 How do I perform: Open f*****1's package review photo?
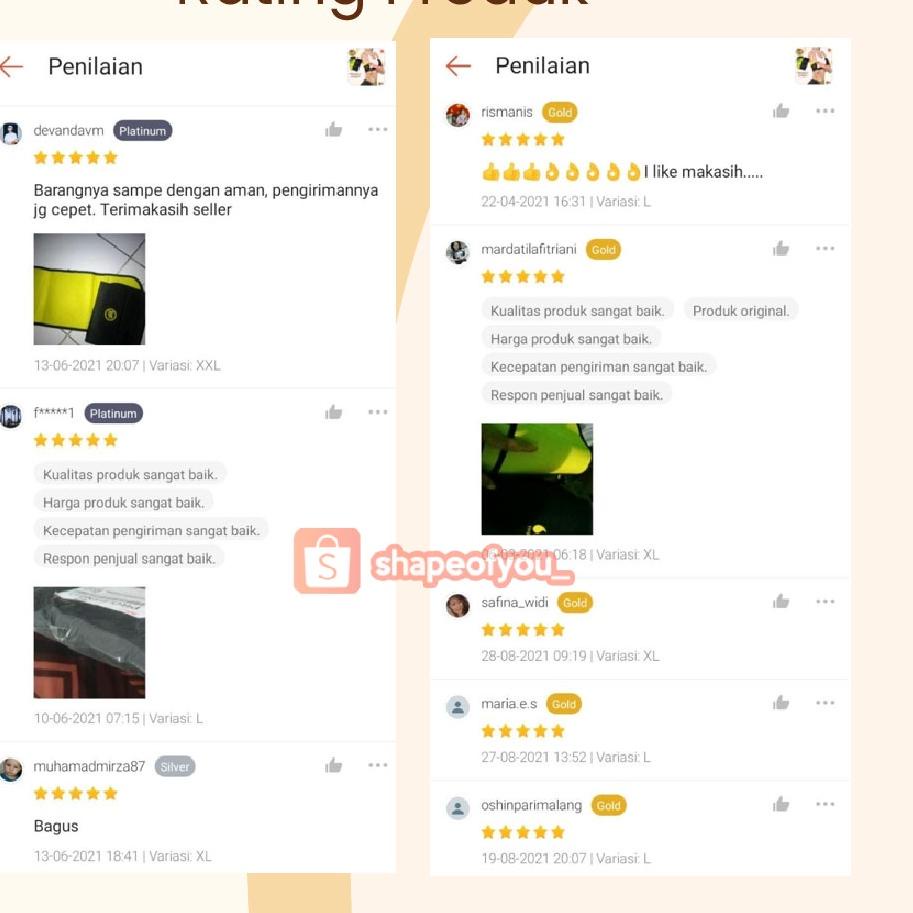(89, 642)
